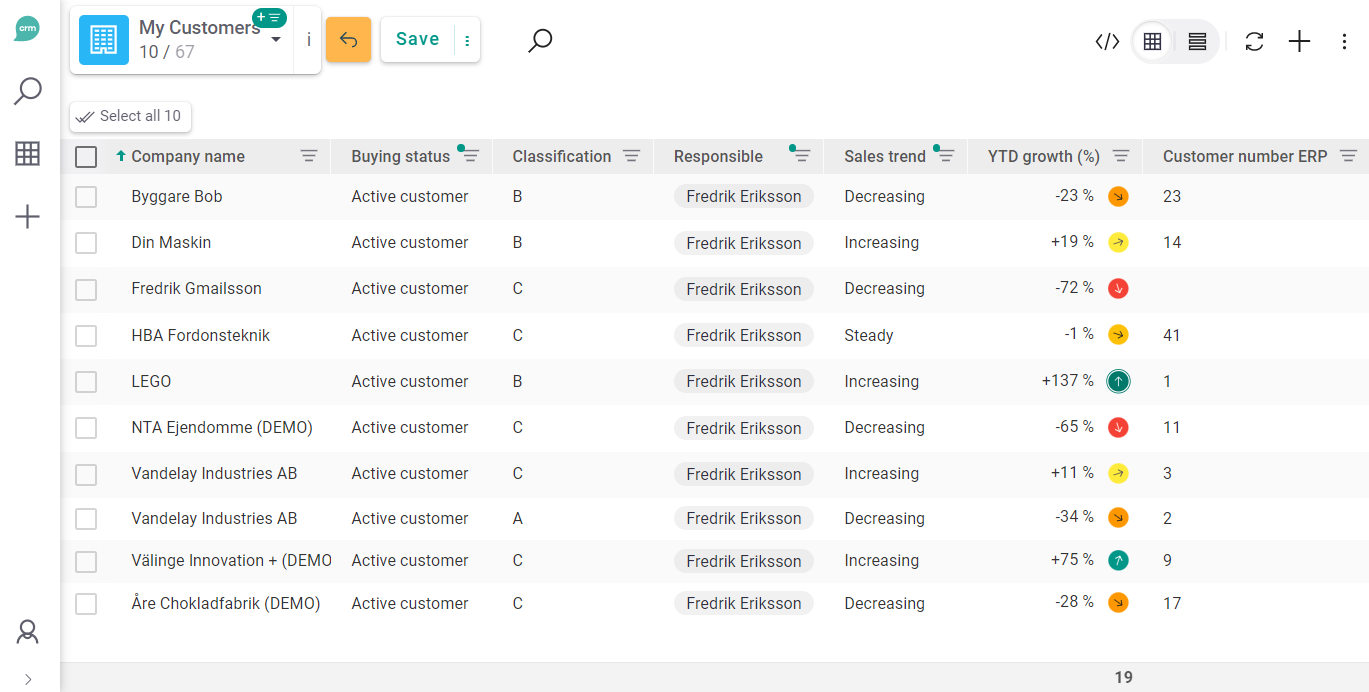Open the YTD growth column filter
1369x692 pixels.
[x=1121, y=156]
